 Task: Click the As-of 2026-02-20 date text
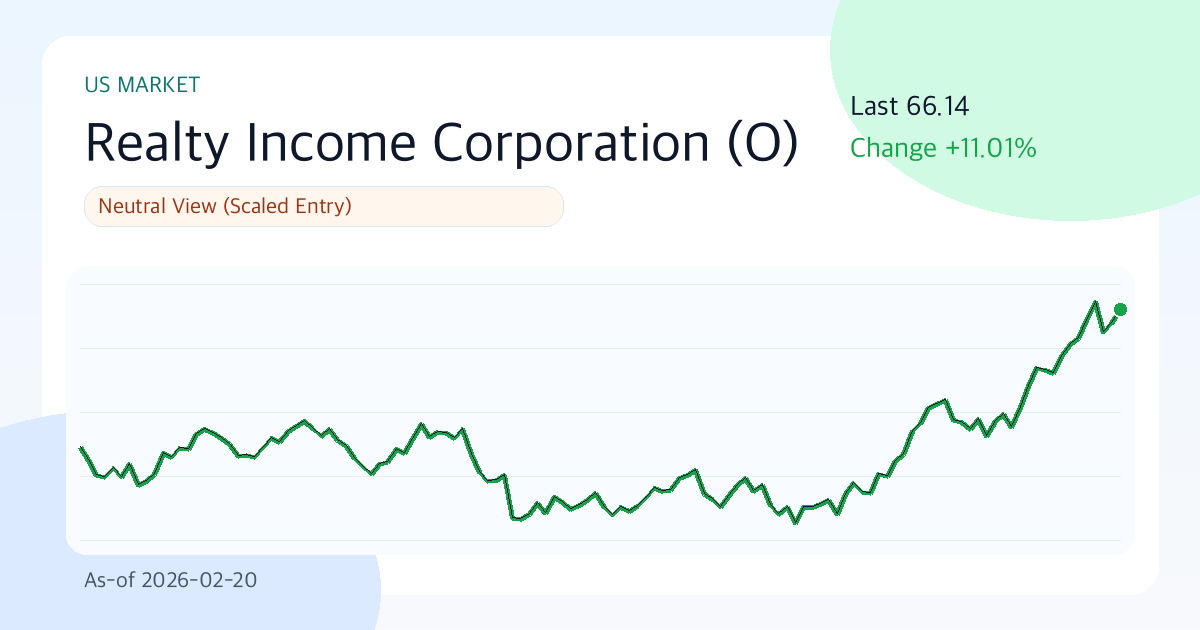pyautogui.click(x=170, y=580)
